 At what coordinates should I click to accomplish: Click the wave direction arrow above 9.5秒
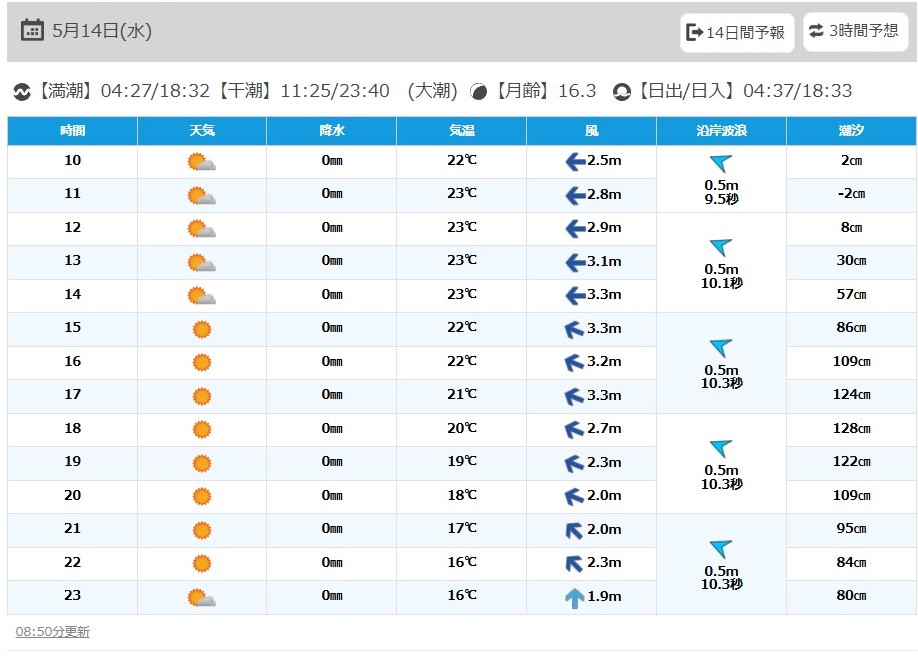(721, 162)
